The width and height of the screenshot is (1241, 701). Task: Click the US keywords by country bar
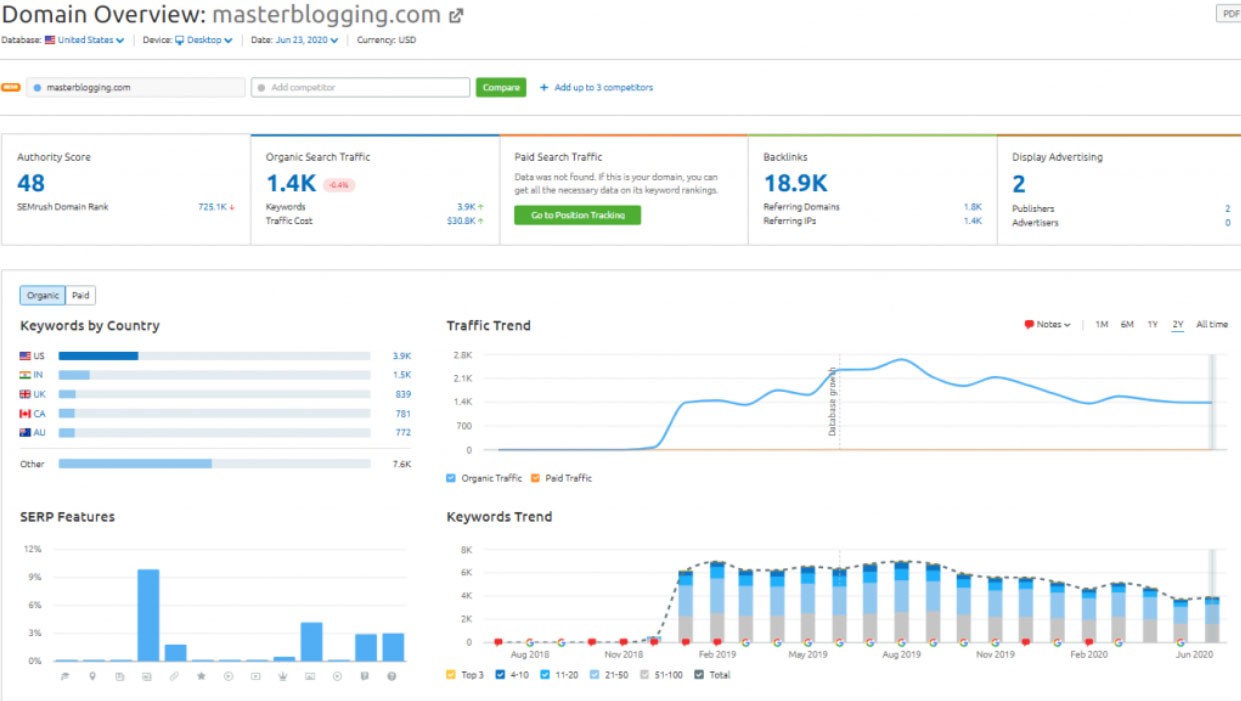click(214, 356)
